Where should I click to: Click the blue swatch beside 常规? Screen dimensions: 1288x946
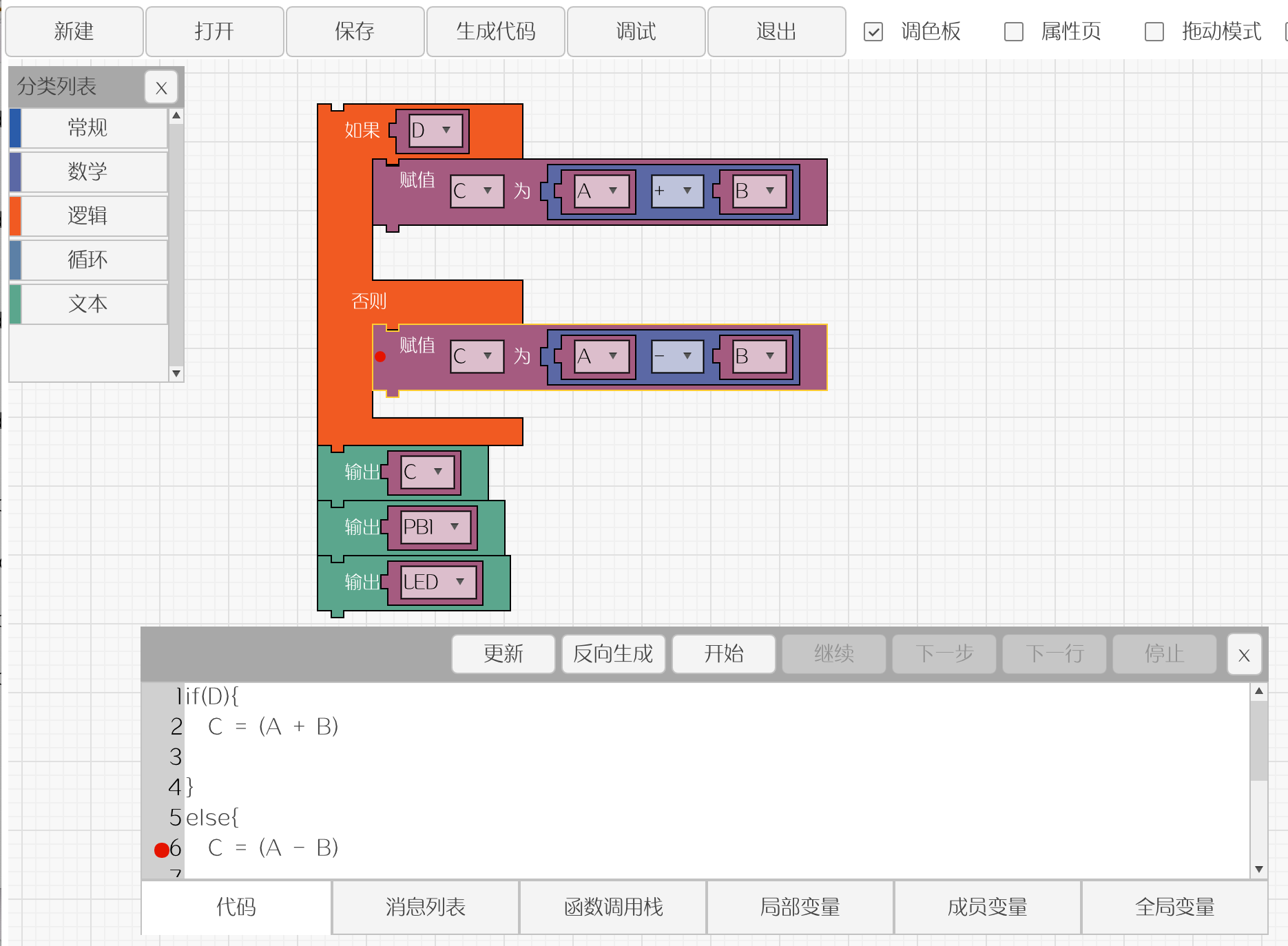pos(15,128)
